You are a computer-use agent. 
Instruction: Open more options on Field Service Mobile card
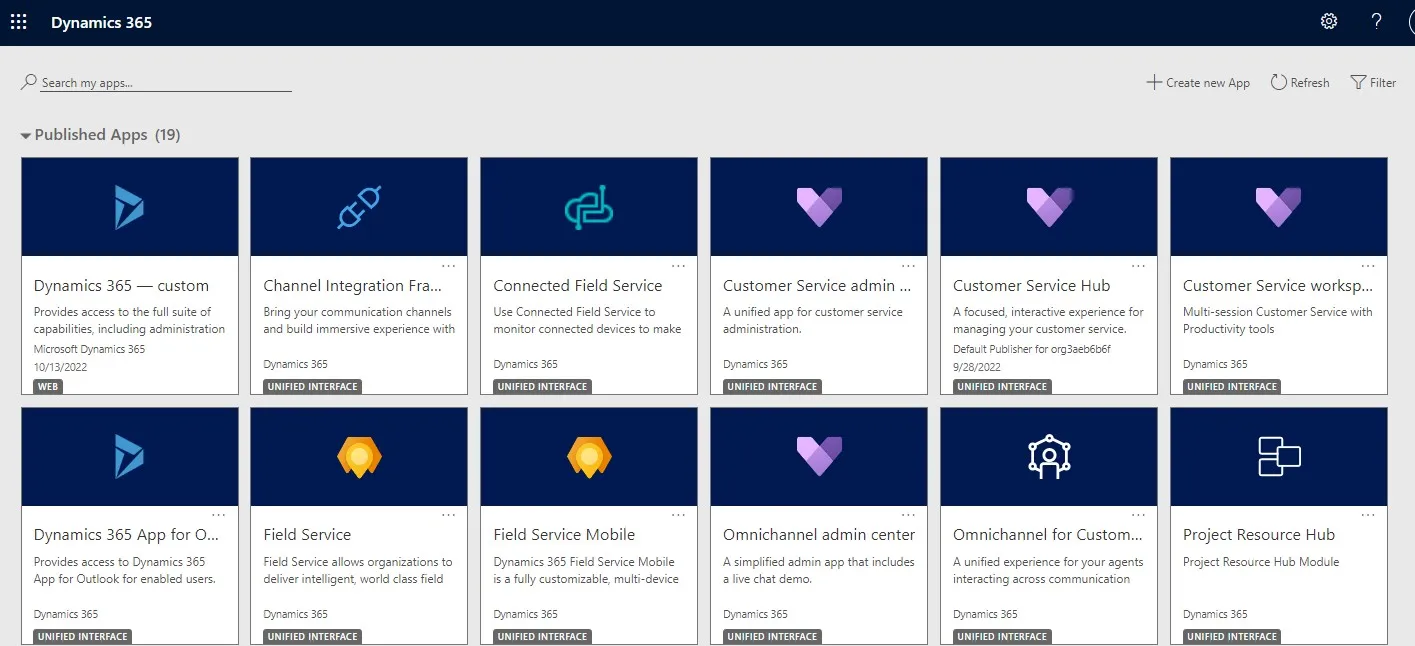pyautogui.click(x=679, y=515)
